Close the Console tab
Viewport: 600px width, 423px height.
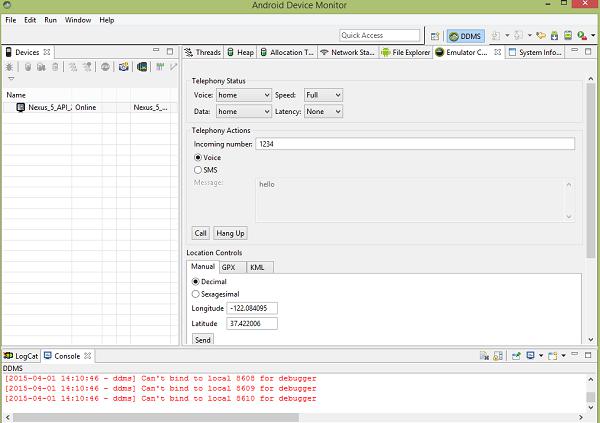coord(87,356)
